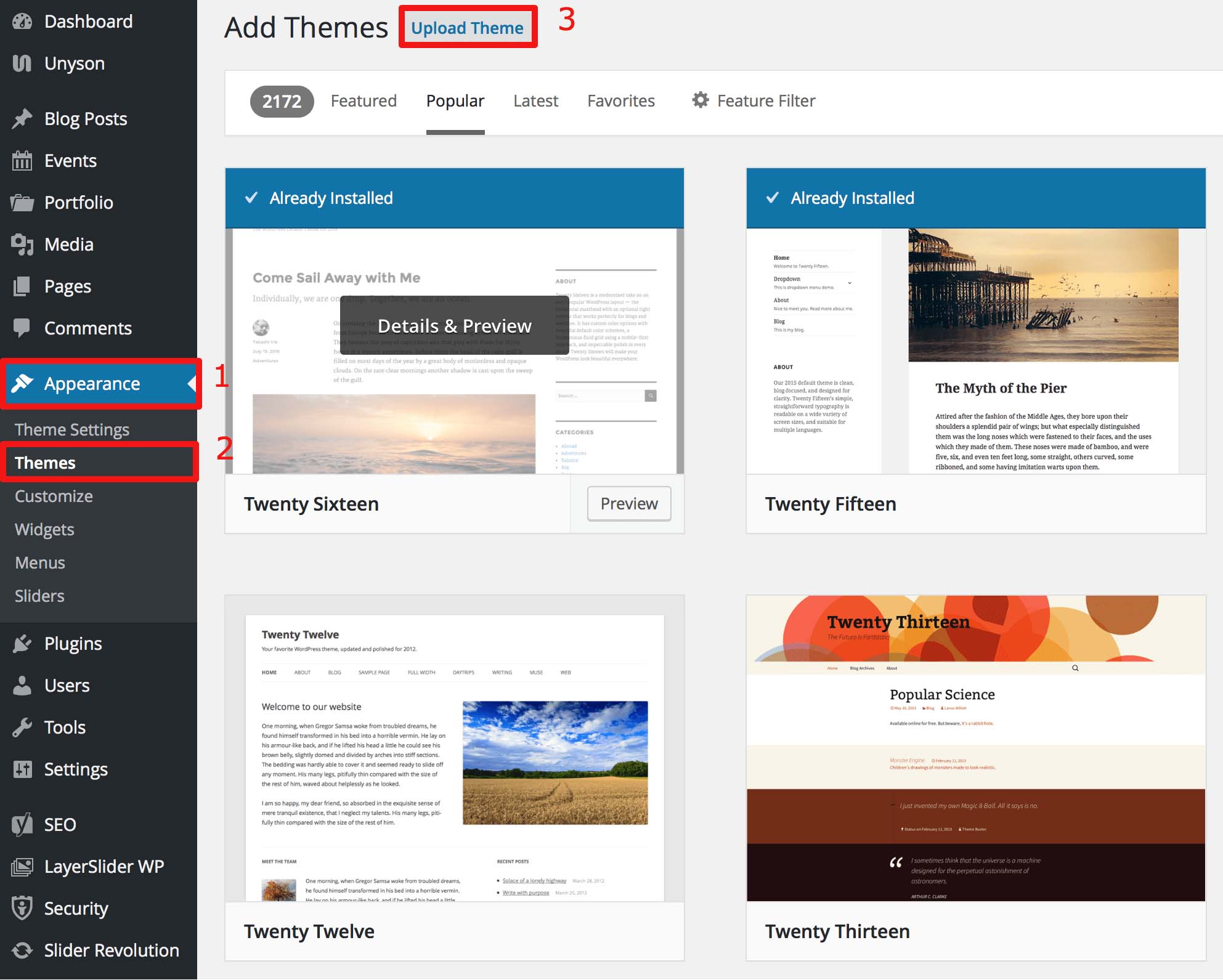Click the Upload Theme button

[x=467, y=28]
